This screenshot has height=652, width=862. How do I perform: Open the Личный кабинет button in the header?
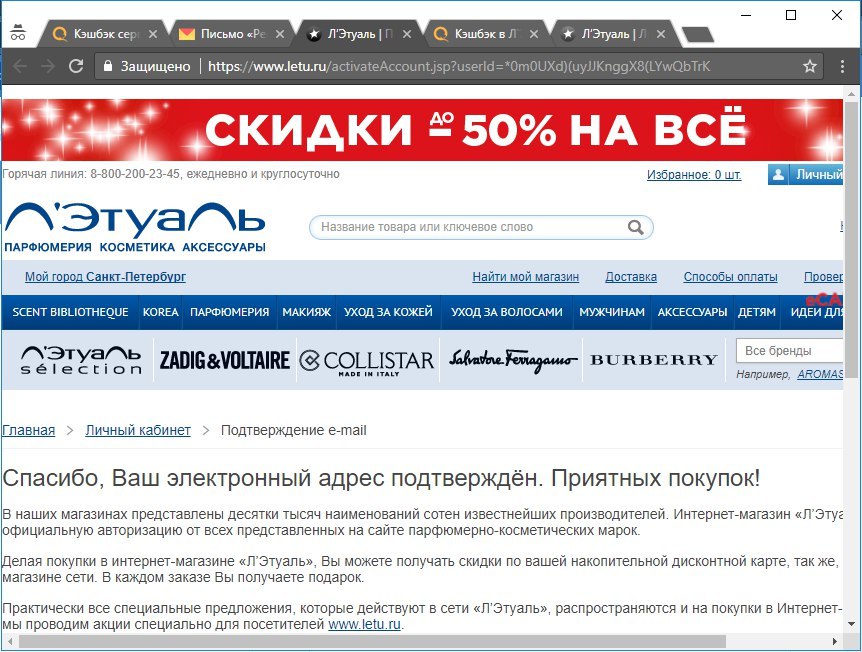click(806, 175)
